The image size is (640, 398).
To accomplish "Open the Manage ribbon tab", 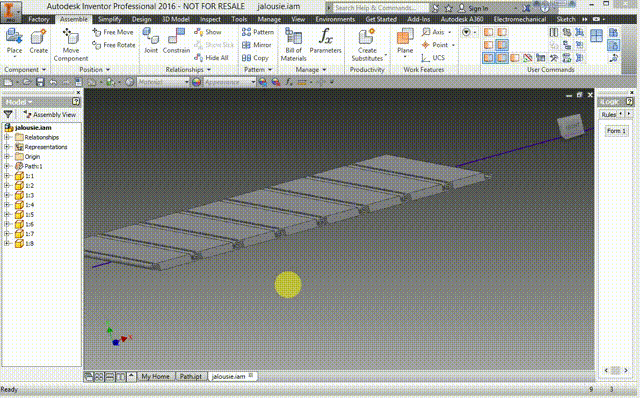I will pos(269,19).
